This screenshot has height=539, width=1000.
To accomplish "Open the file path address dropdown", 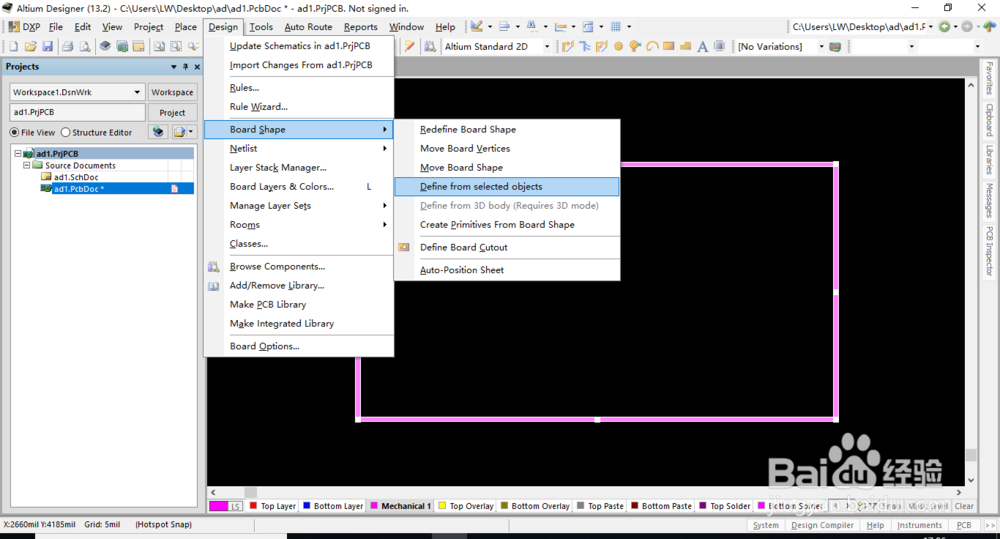I will click(x=931, y=26).
